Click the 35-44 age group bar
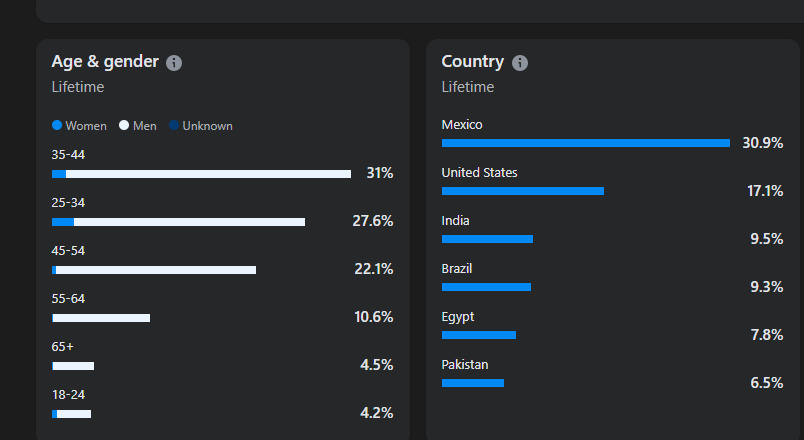804x440 pixels. point(201,174)
